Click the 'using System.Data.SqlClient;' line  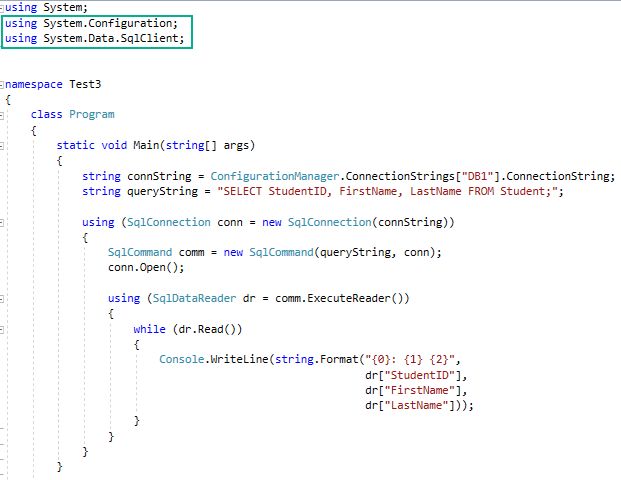click(x=95, y=38)
